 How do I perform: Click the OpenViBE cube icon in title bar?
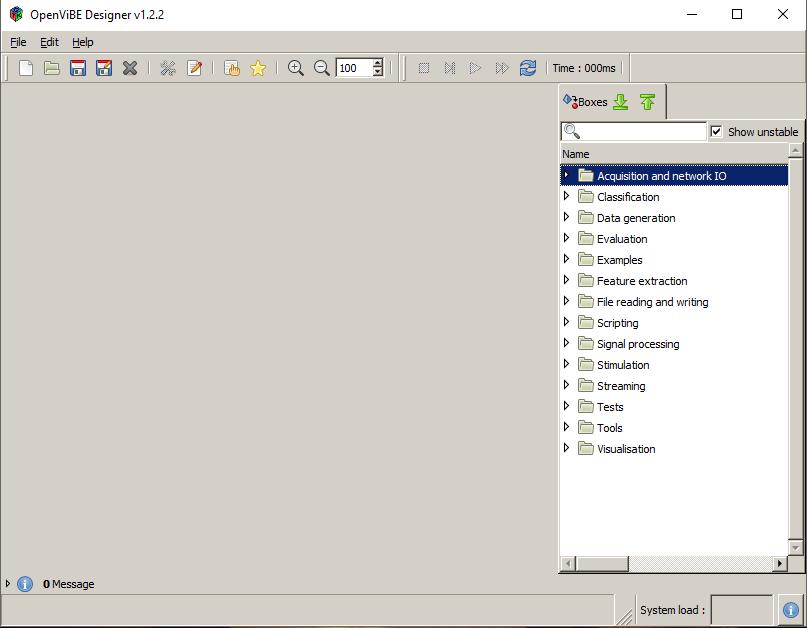(x=16, y=14)
